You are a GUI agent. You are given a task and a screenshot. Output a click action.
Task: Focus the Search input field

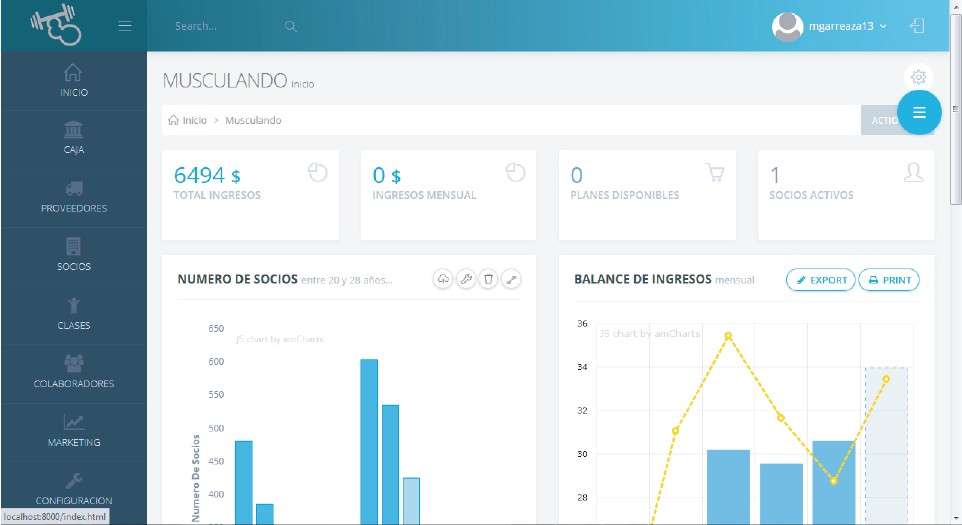[224, 26]
